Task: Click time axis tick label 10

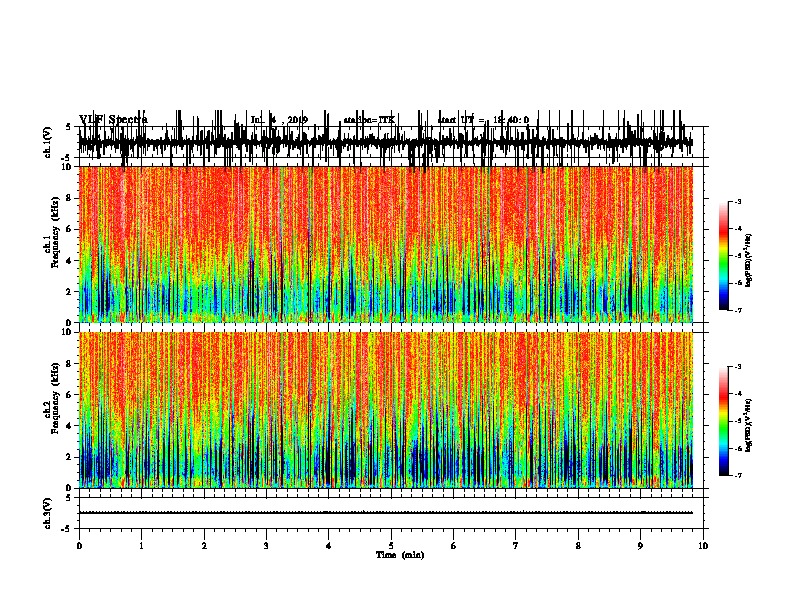Action: tap(703, 546)
